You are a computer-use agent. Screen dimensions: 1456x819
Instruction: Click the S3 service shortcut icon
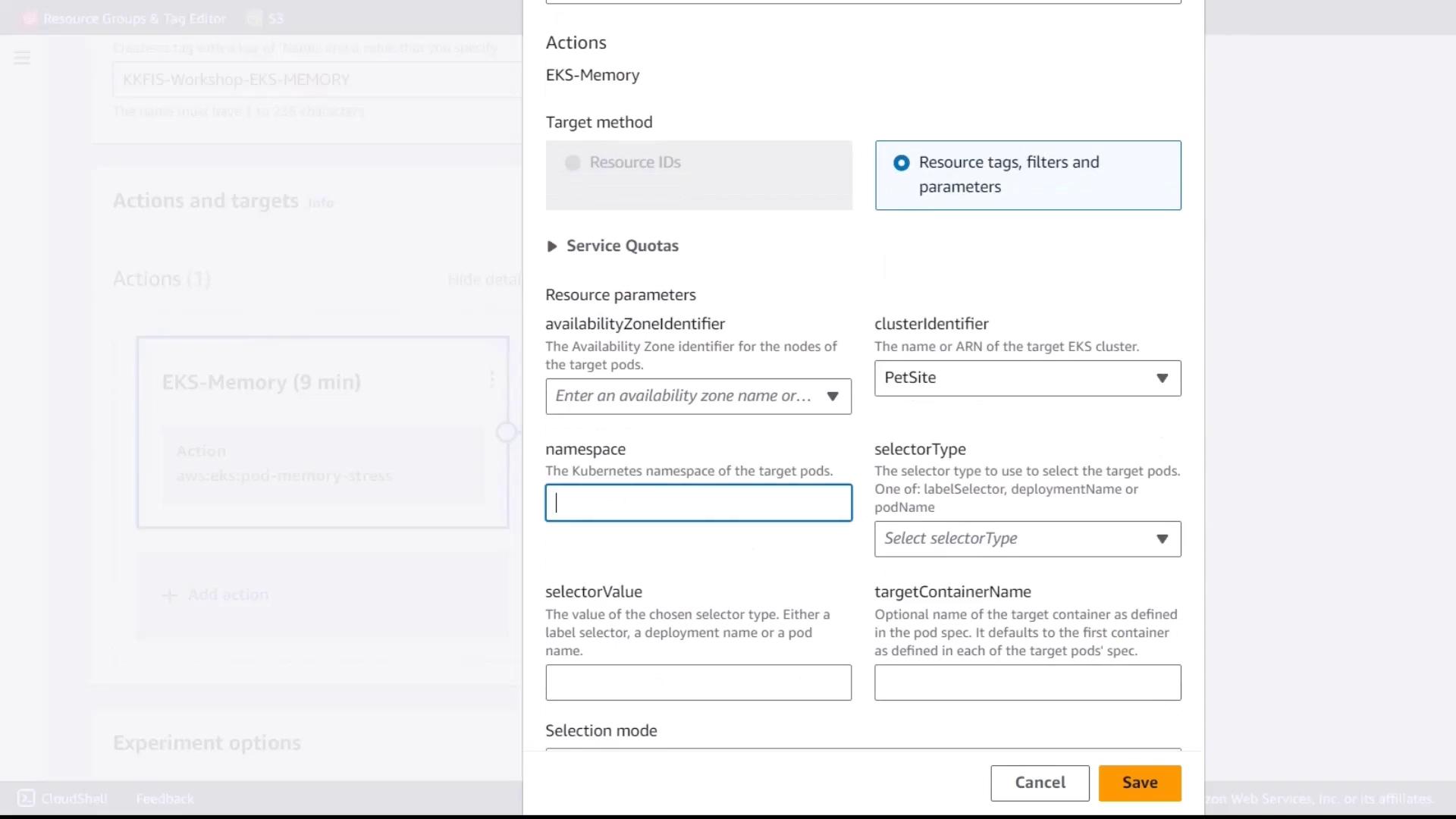[x=255, y=18]
